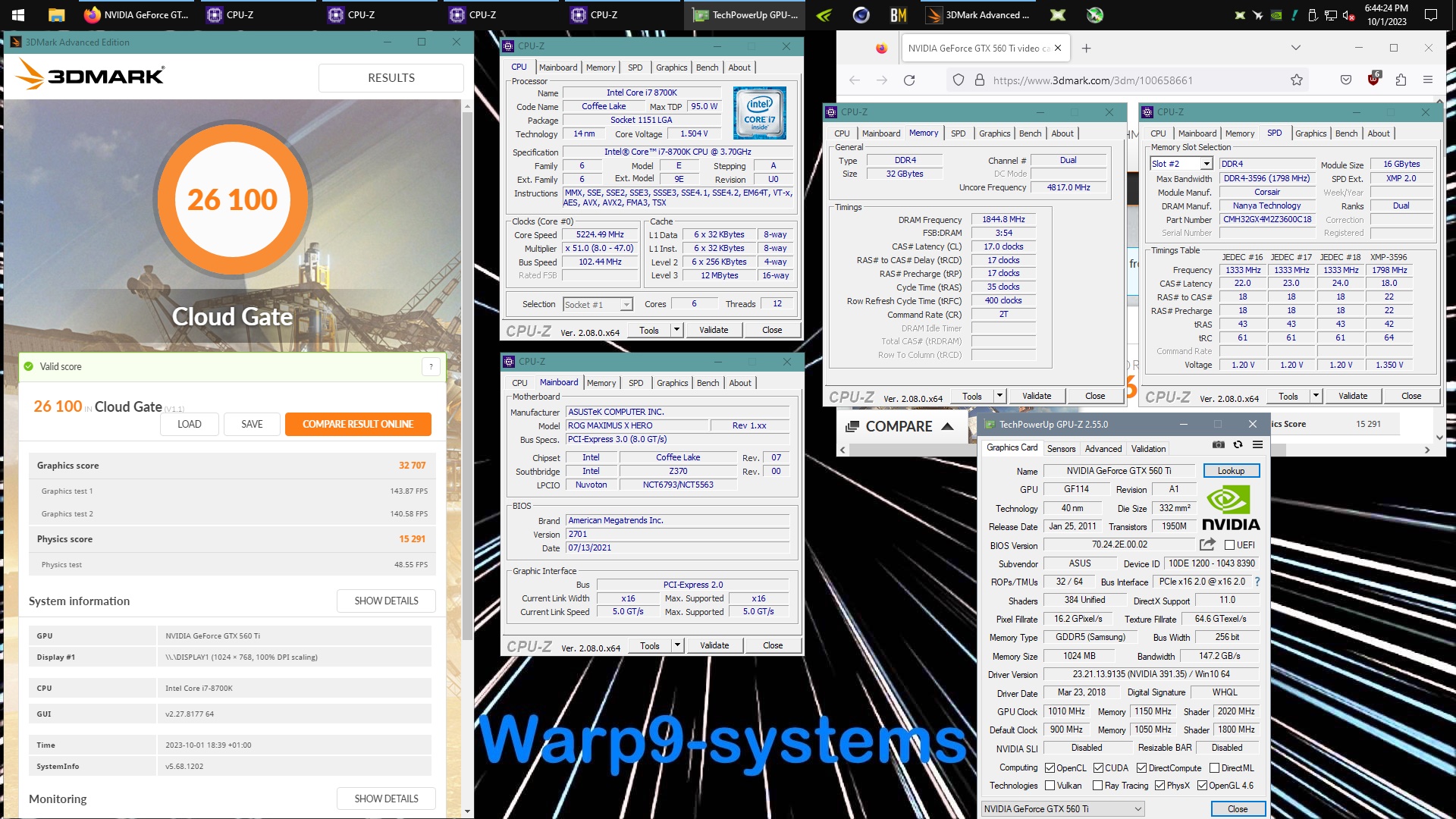This screenshot has height=819, width=1456.
Task: Go back in the browser
Action: click(855, 80)
